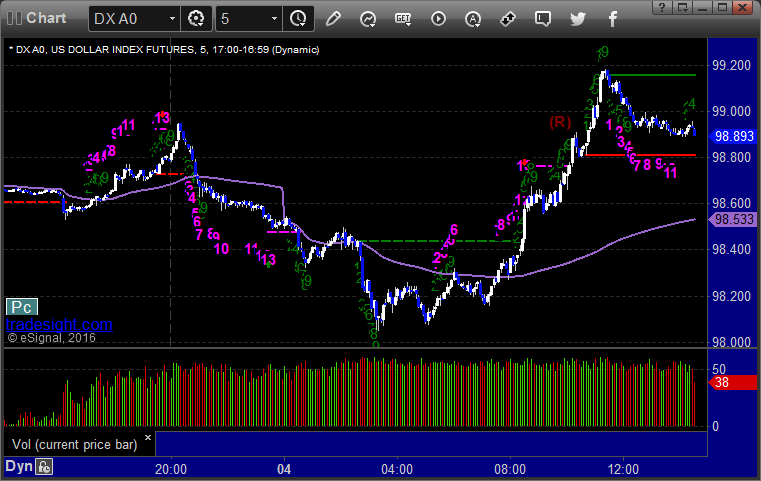Click the 98.533 moving average marker

pos(733,219)
